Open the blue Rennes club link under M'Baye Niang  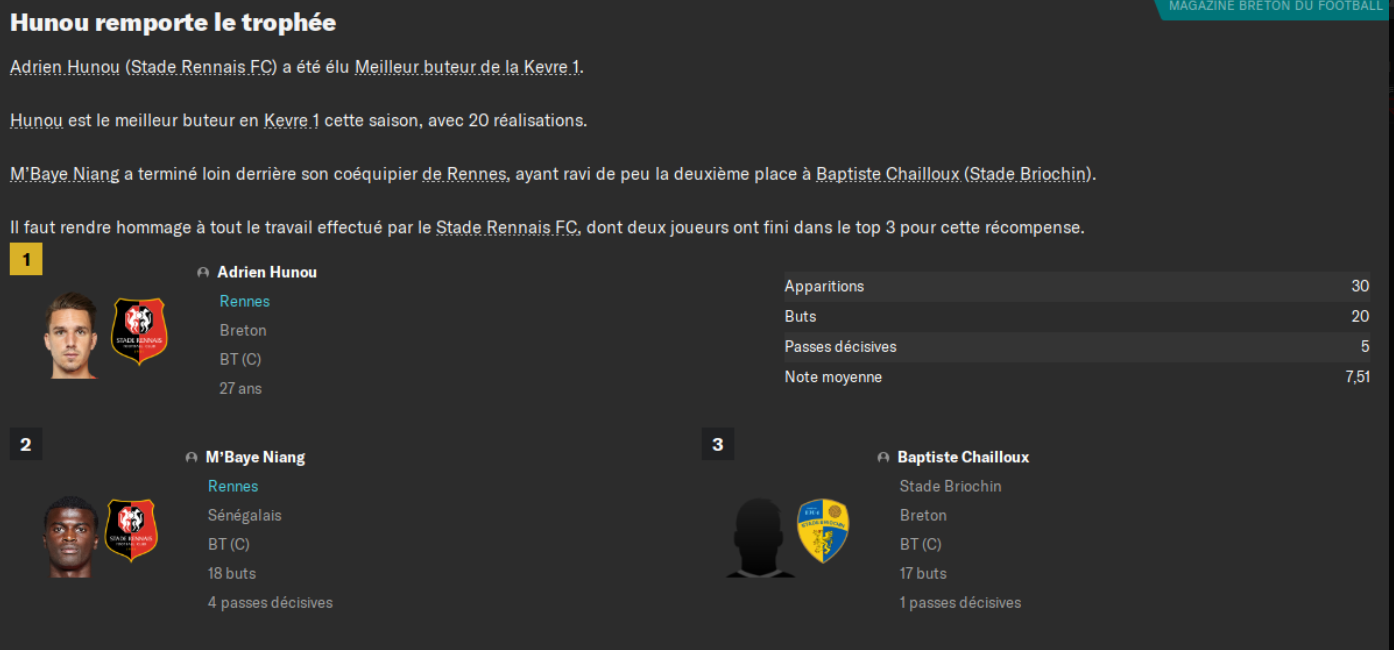click(x=233, y=486)
